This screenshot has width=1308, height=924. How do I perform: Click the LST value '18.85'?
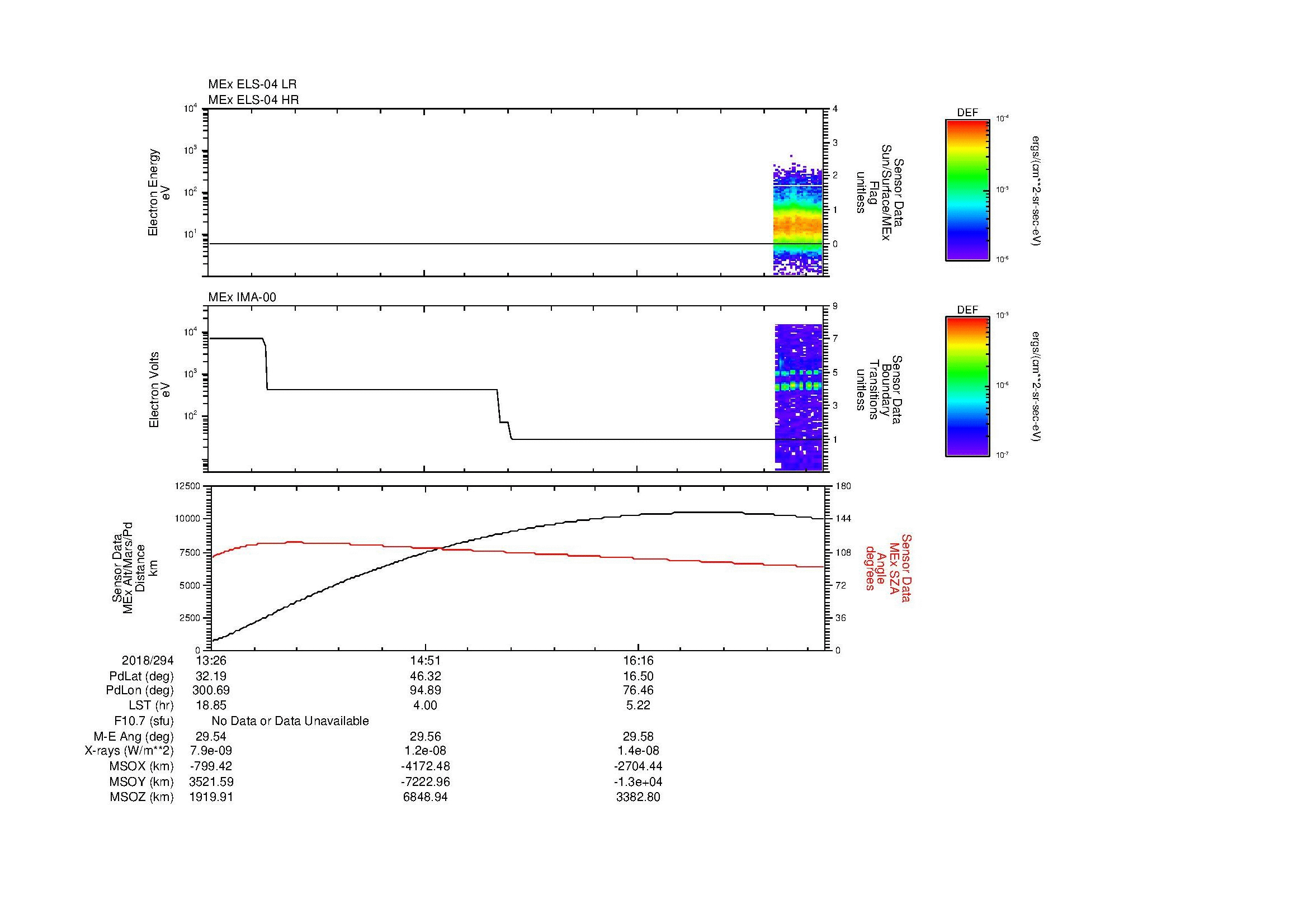211,705
